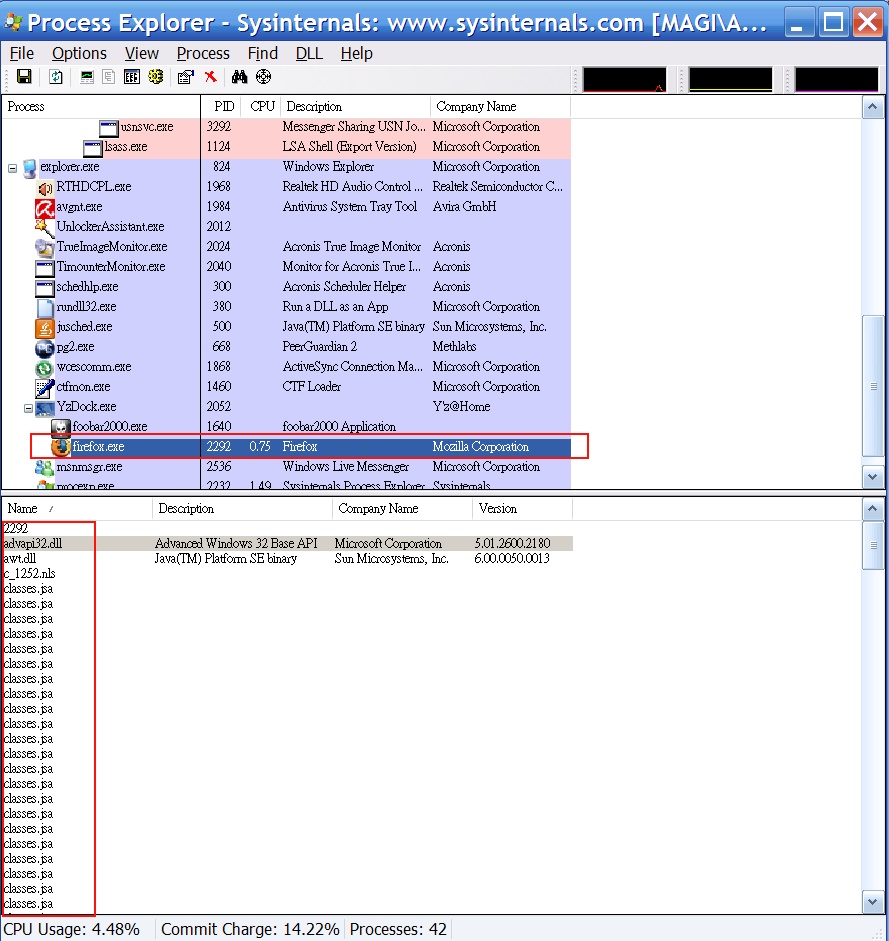Click the purple I/O history graph
This screenshot has width=889, height=941.
[837, 79]
